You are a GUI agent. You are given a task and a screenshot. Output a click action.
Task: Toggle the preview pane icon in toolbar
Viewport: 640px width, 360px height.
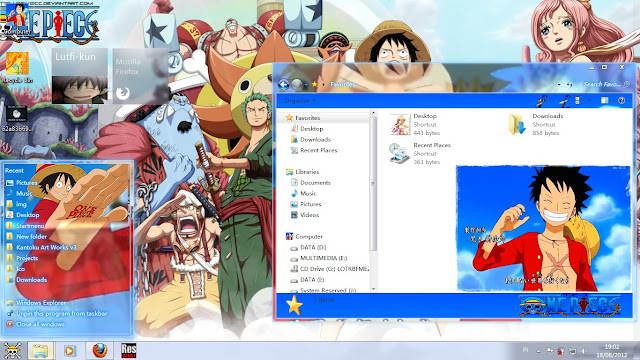click(x=604, y=100)
